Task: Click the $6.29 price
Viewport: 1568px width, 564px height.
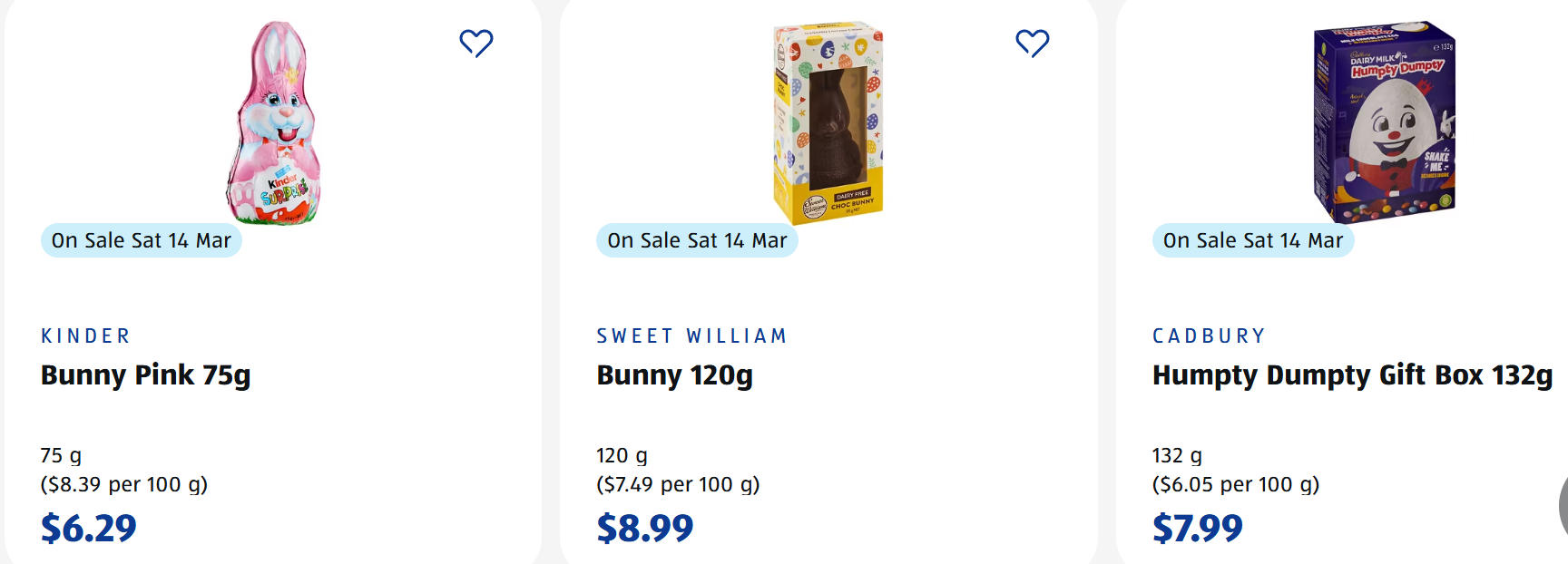Action: 89,528
